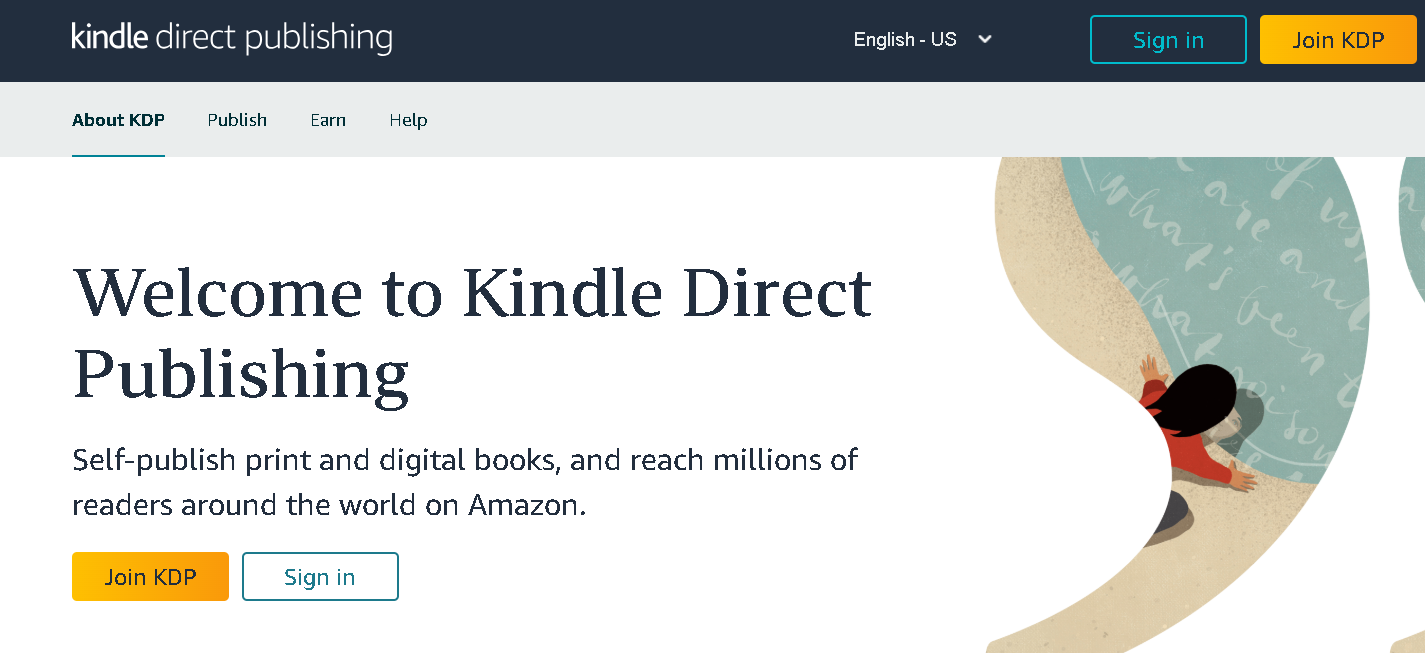The image size is (1425, 653).
Task: Open the Publish menu item
Action: coord(237,120)
